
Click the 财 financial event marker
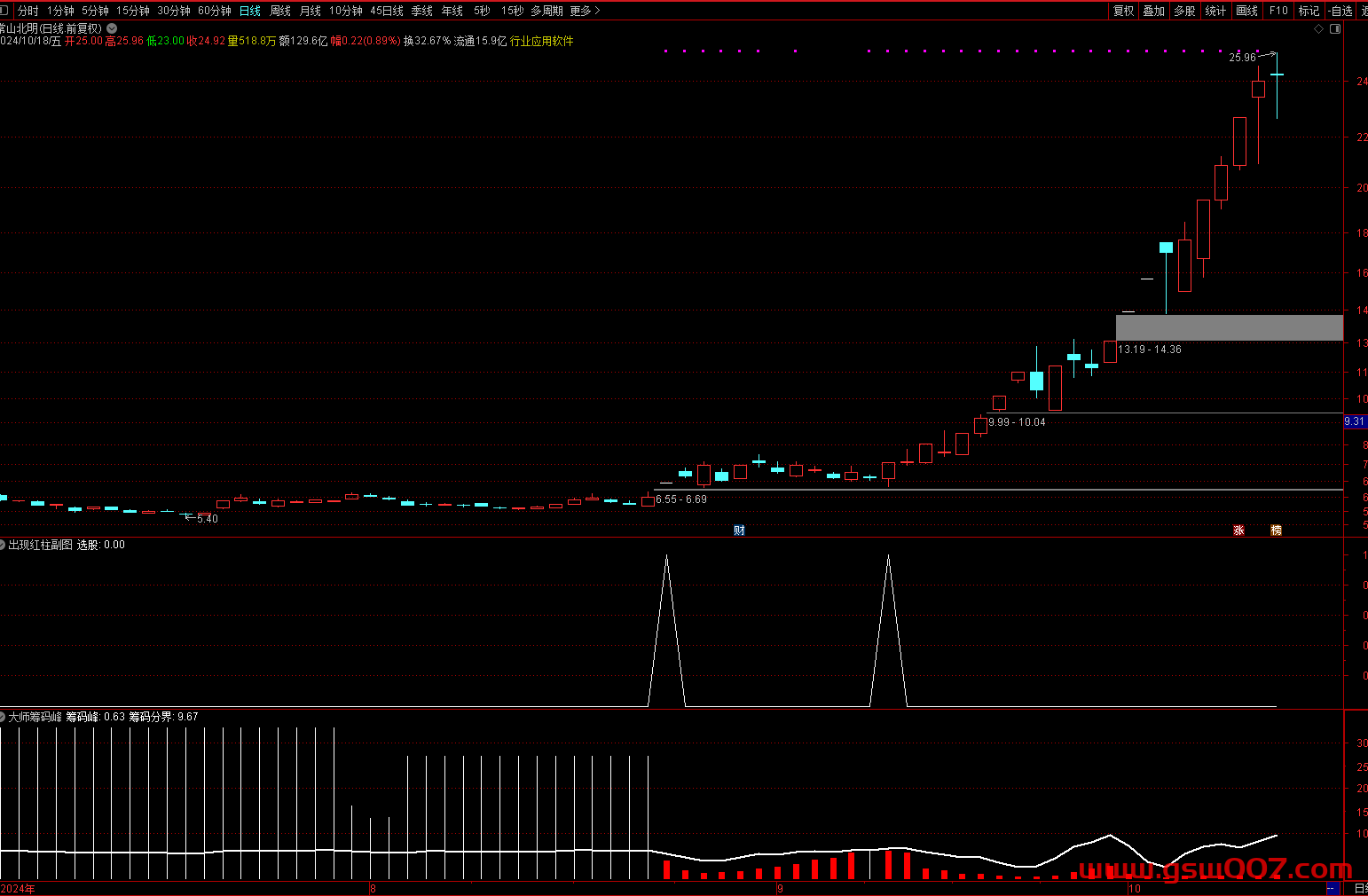pos(739,531)
